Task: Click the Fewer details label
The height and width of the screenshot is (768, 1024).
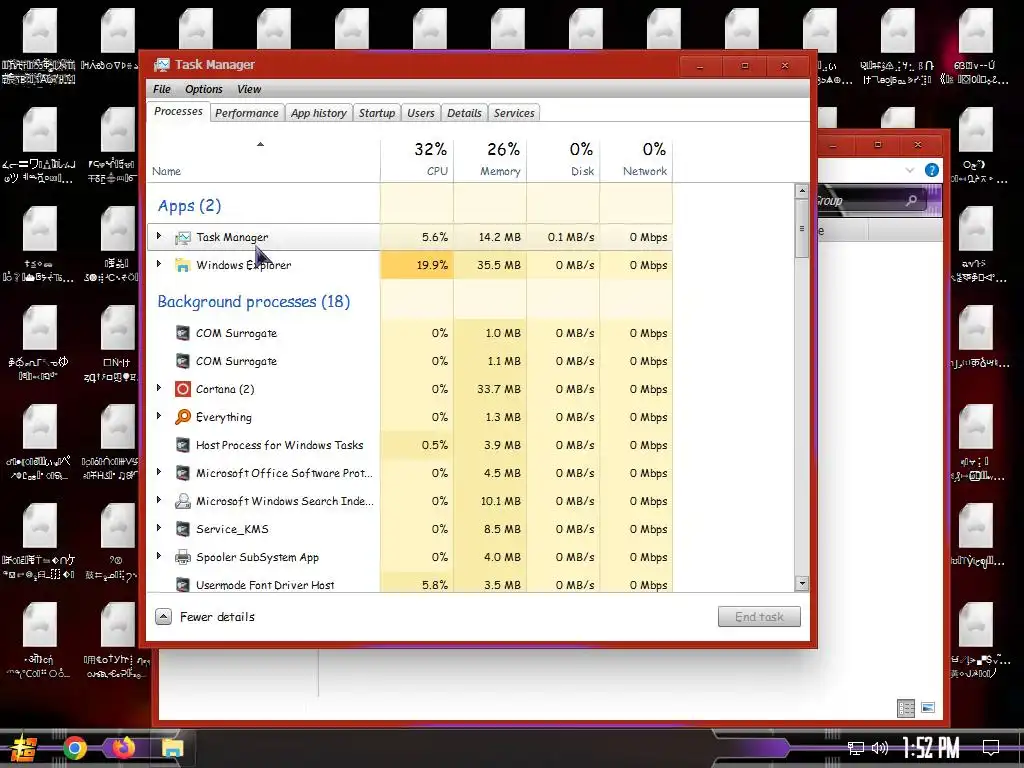Action: [x=217, y=616]
